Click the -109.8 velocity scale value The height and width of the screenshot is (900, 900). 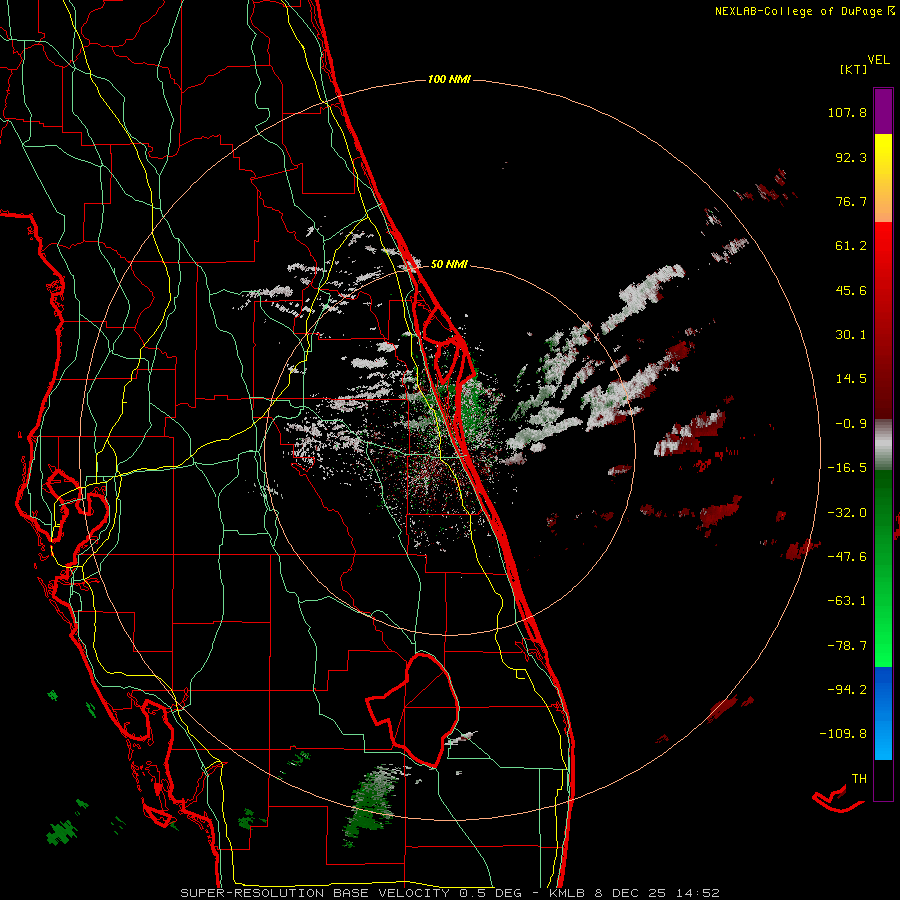843,734
